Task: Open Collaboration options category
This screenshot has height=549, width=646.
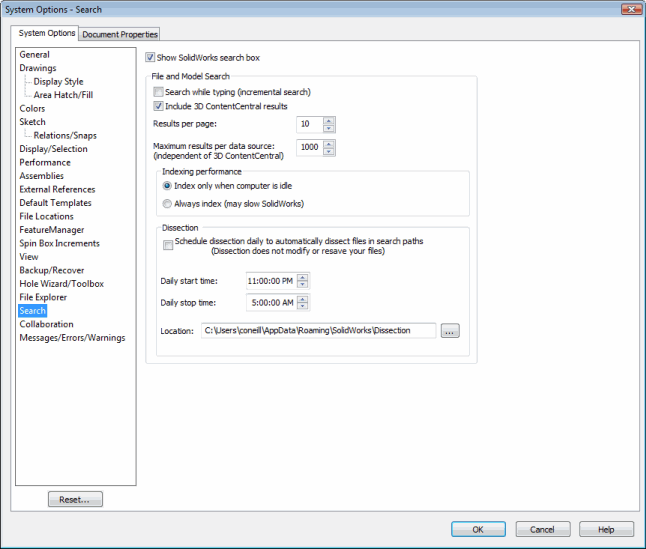Action: [x=46, y=324]
